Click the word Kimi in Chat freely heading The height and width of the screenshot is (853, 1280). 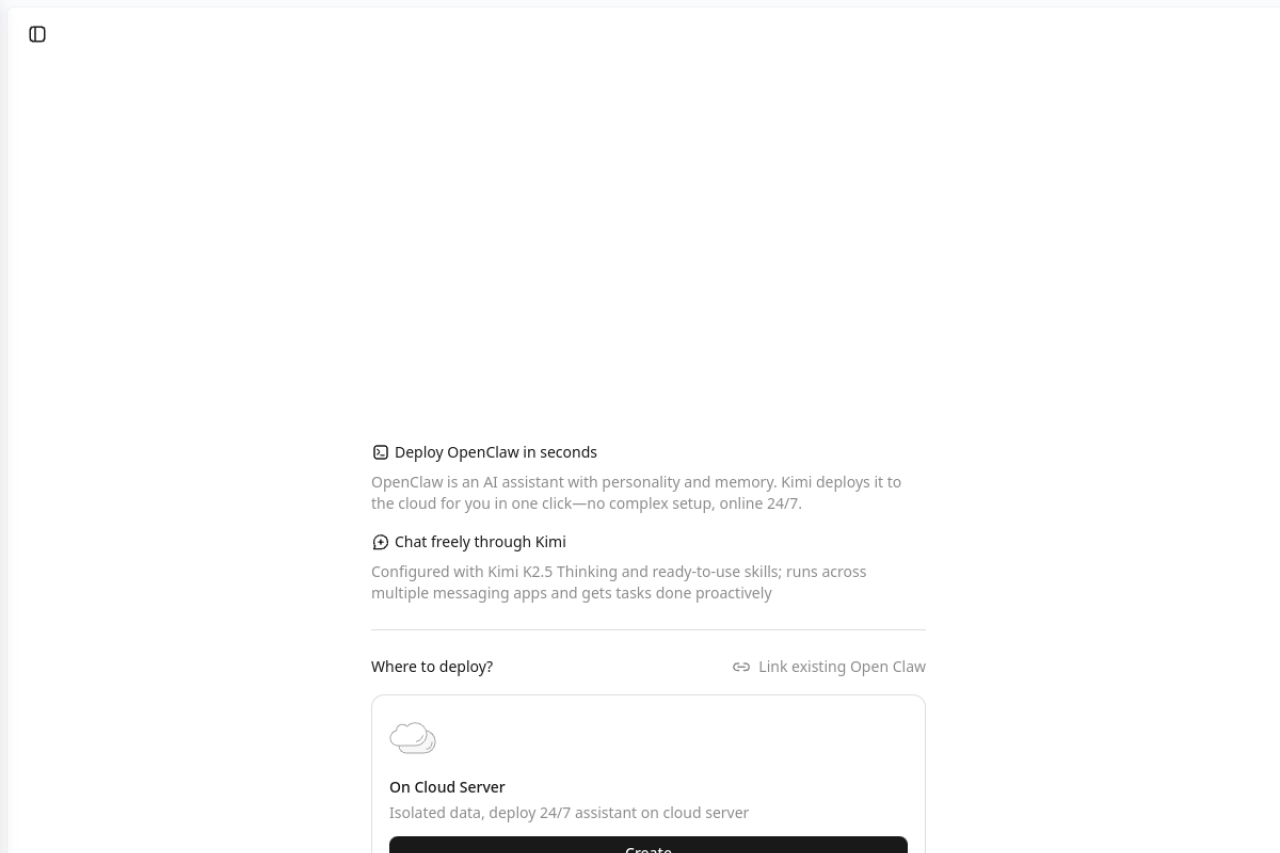point(550,542)
